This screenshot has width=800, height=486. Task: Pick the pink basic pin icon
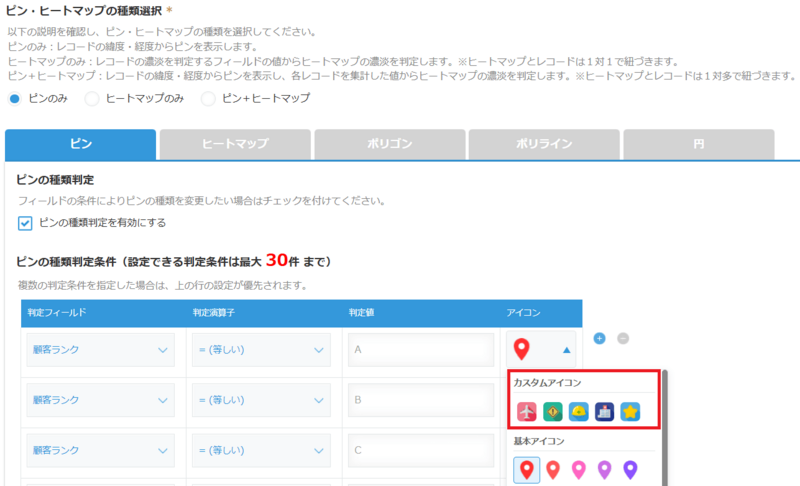579,469
